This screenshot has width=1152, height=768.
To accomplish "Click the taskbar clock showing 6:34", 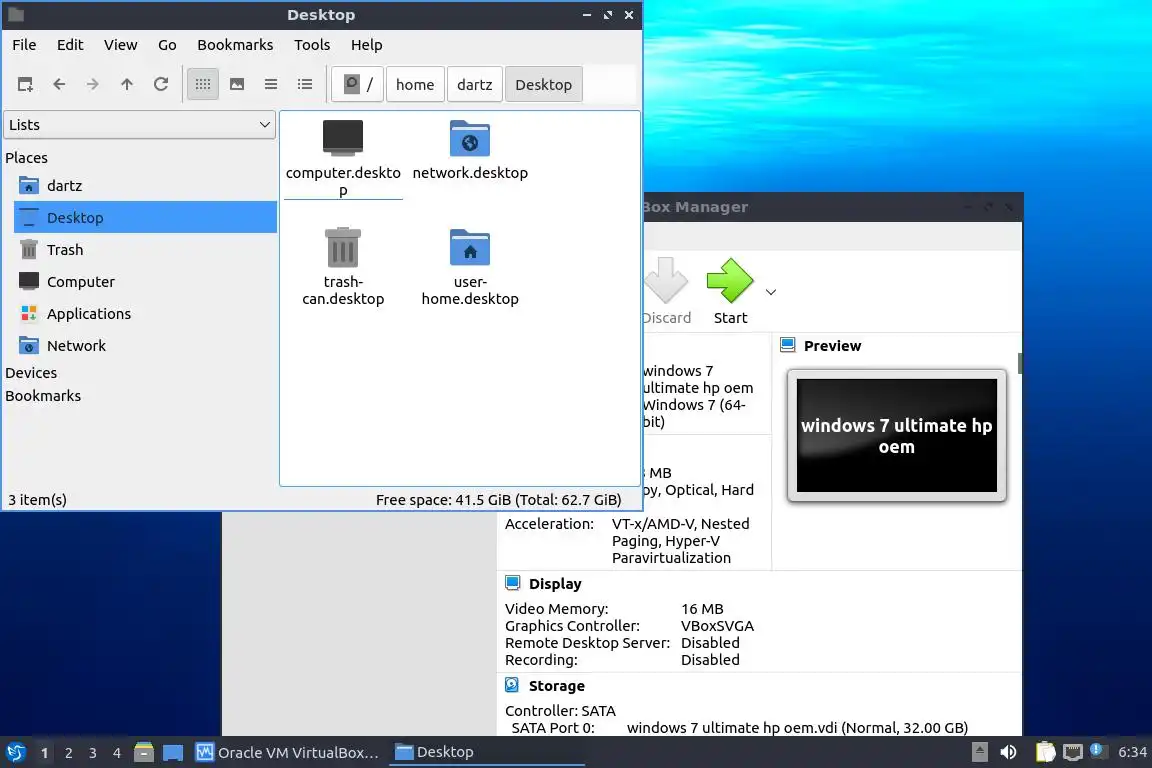I will pos(1132,753).
